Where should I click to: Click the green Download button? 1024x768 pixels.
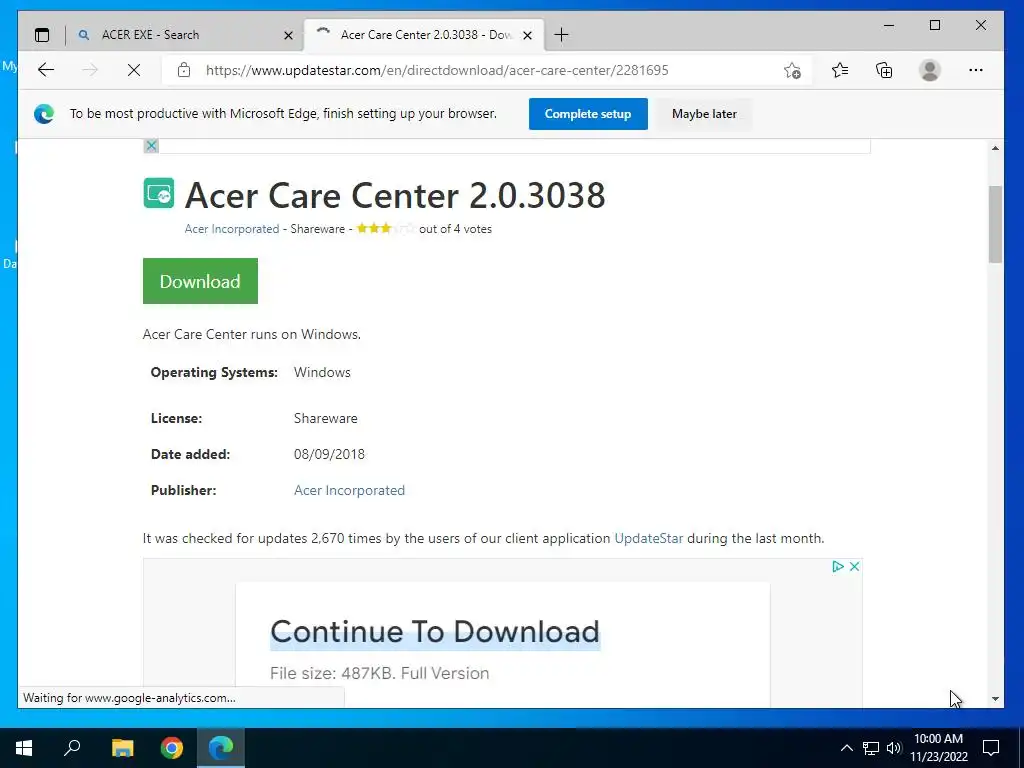point(200,281)
